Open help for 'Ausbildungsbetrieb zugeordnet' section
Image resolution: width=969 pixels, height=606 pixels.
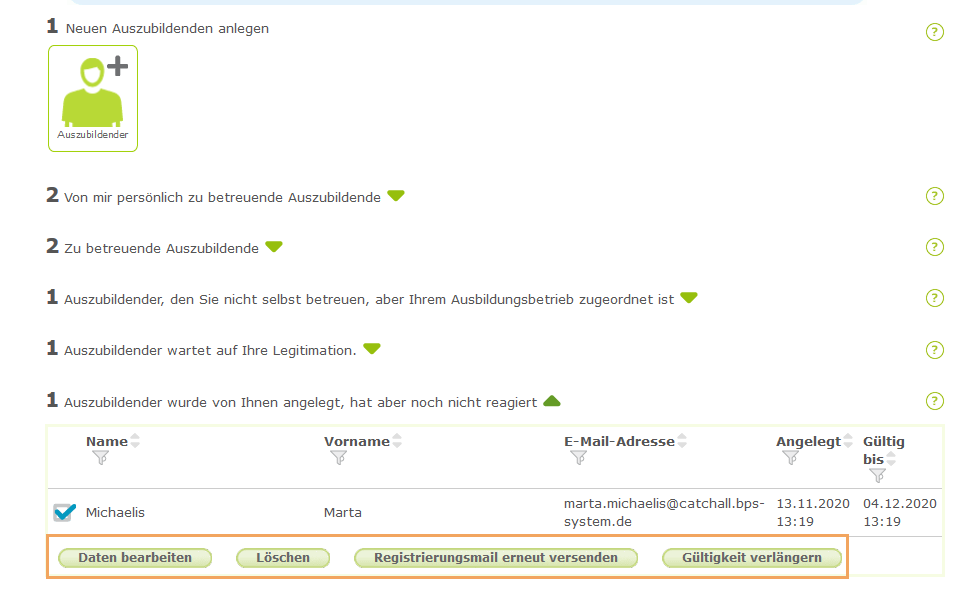point(934,298)
